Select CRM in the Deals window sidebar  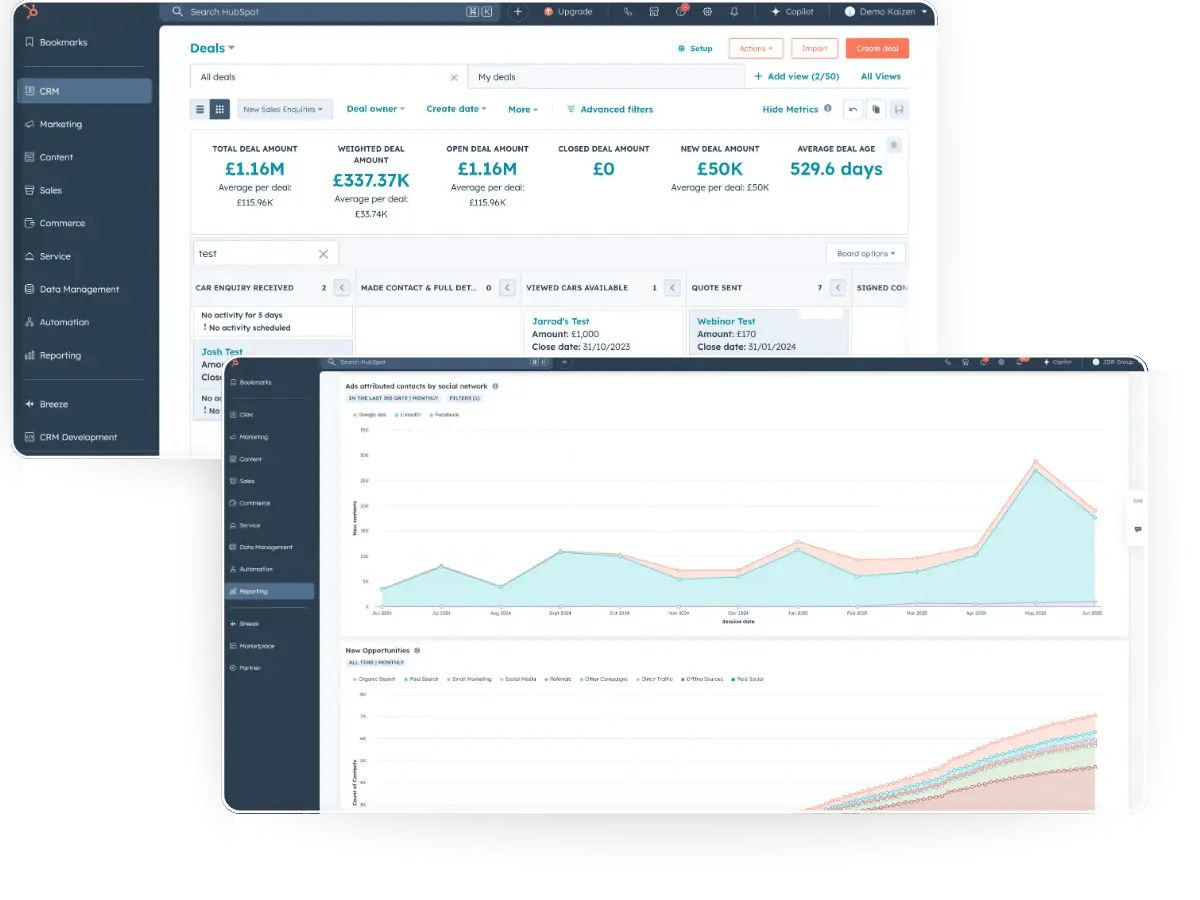click(x=84, y=91)
